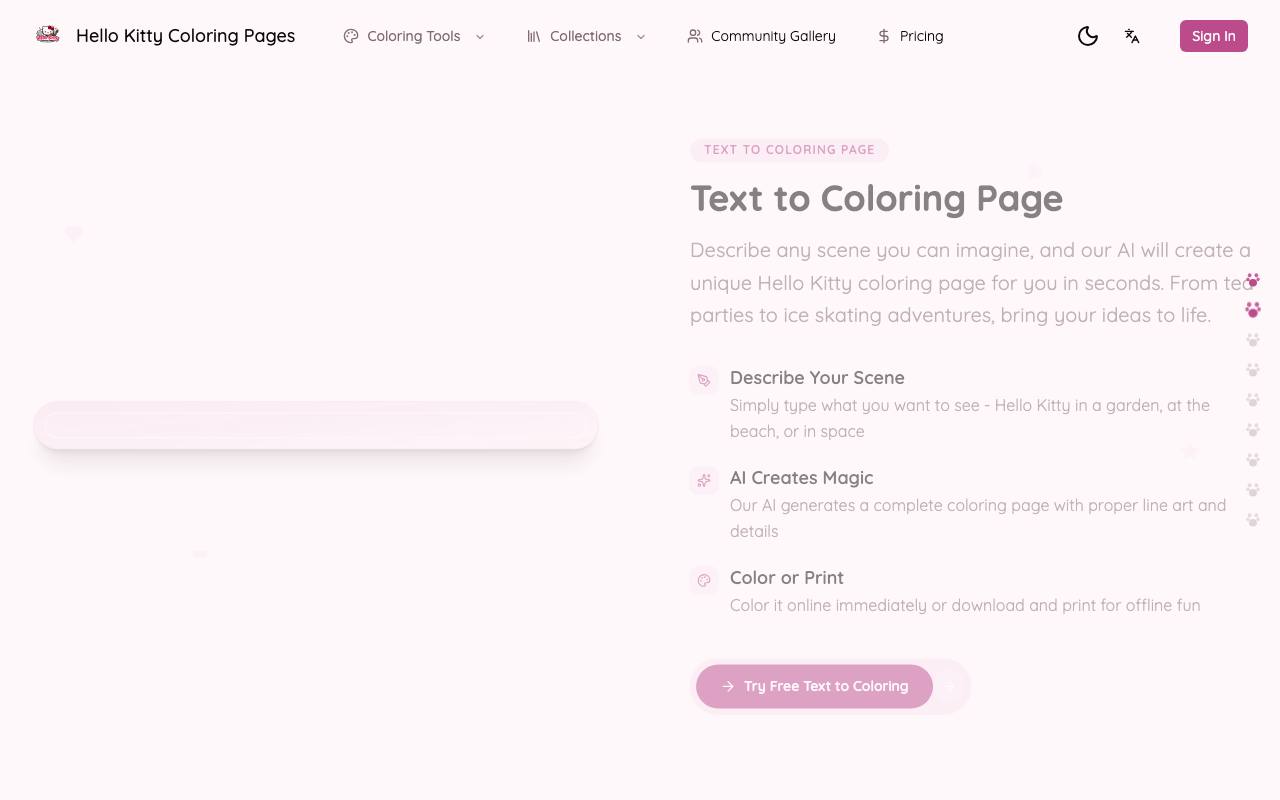Select the fourth paw section dot
Screen dimensions: 1280x800
coord(1253,370)
